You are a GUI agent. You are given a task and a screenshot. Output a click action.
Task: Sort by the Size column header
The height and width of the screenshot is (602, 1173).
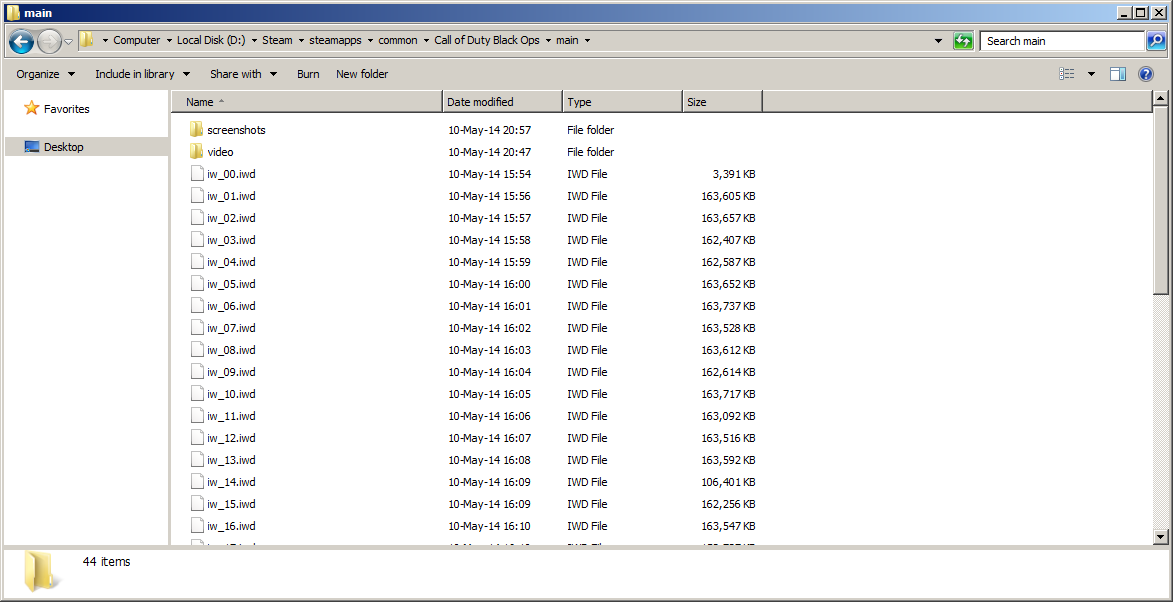pyautogui.click(x=723, y=102)
